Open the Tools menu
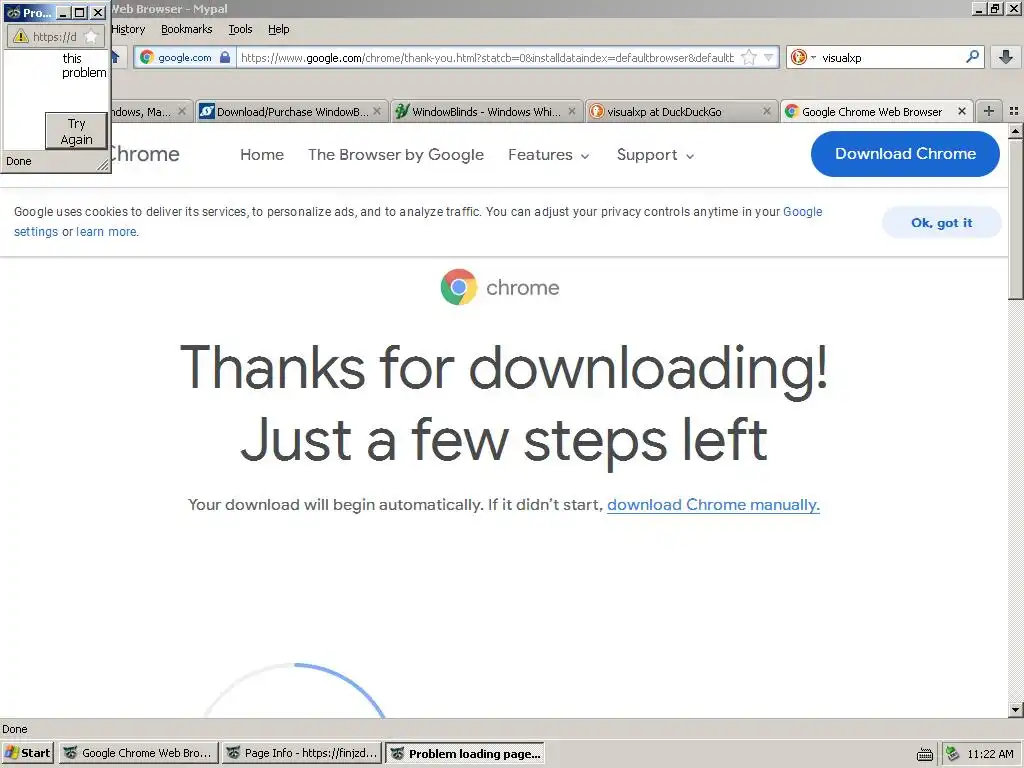 240,29
